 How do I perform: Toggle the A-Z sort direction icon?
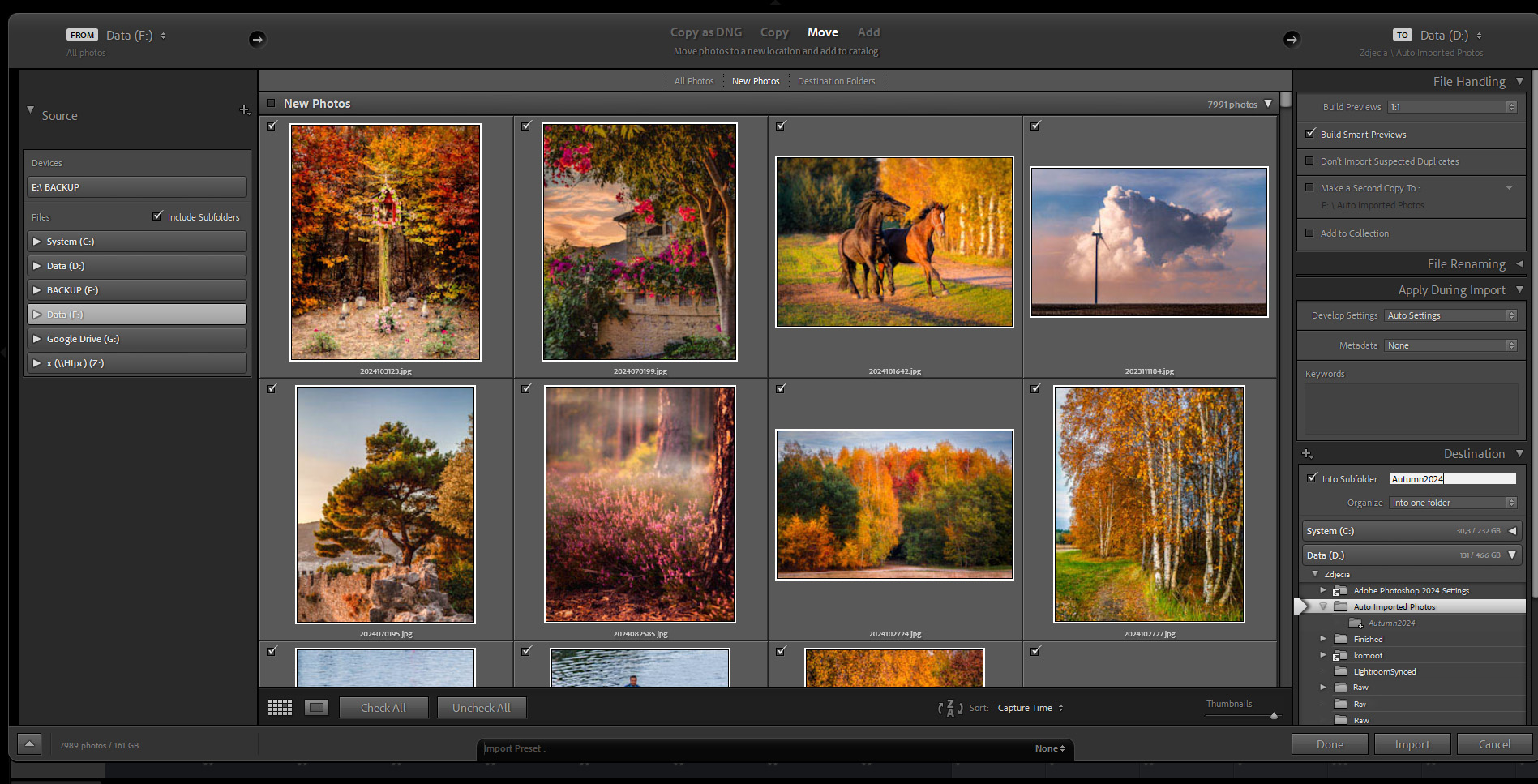950,708
